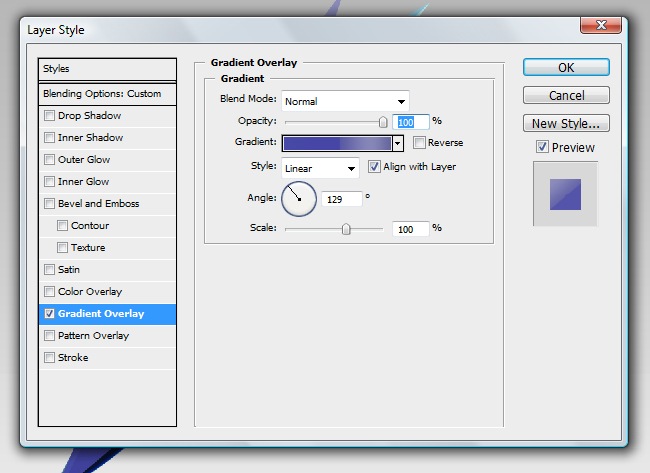
Task: Enable the Drop Shadow checkbox
Action: click(50, 116)
